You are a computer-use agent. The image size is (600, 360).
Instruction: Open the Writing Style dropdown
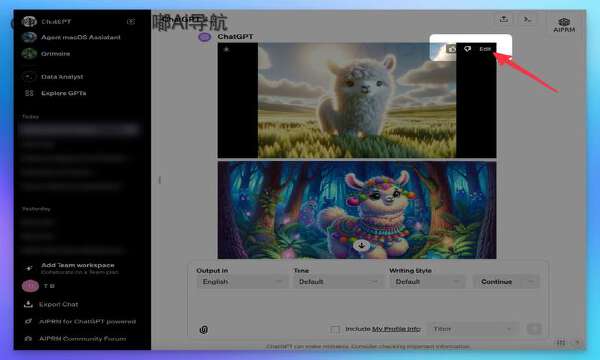click(428, 282)
